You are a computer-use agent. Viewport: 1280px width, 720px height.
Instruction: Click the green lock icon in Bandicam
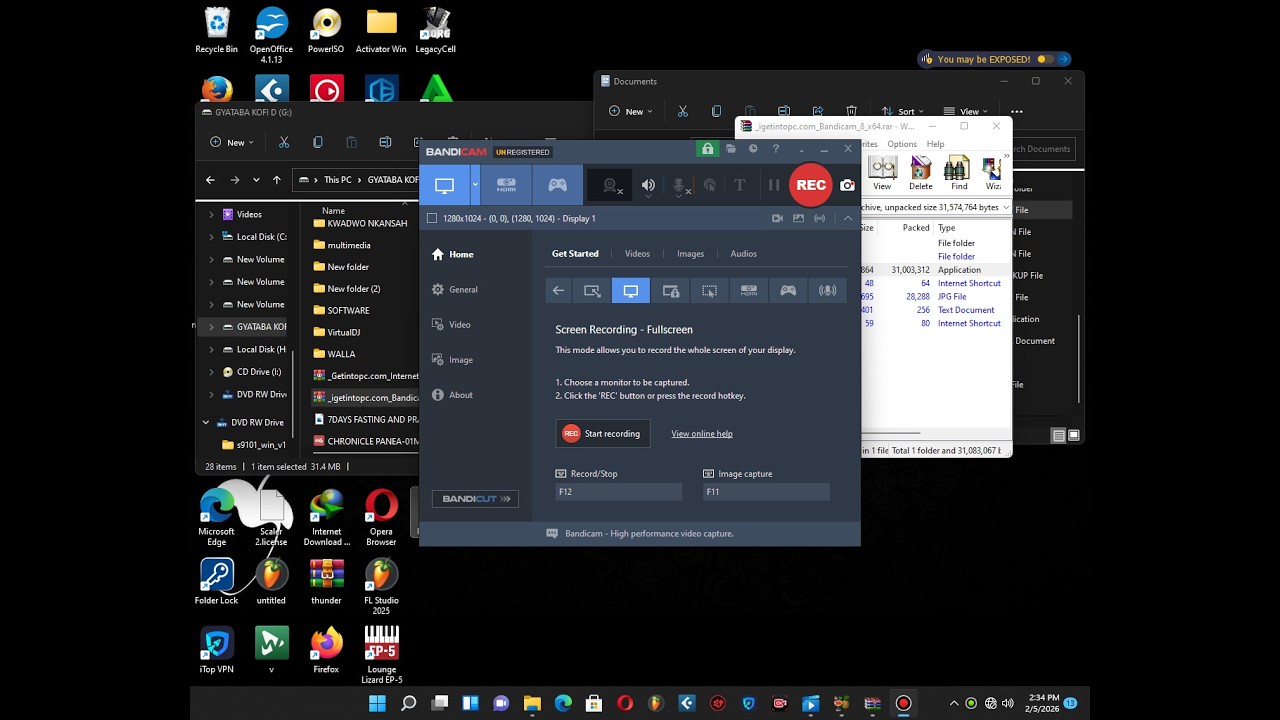coord(708,149)
